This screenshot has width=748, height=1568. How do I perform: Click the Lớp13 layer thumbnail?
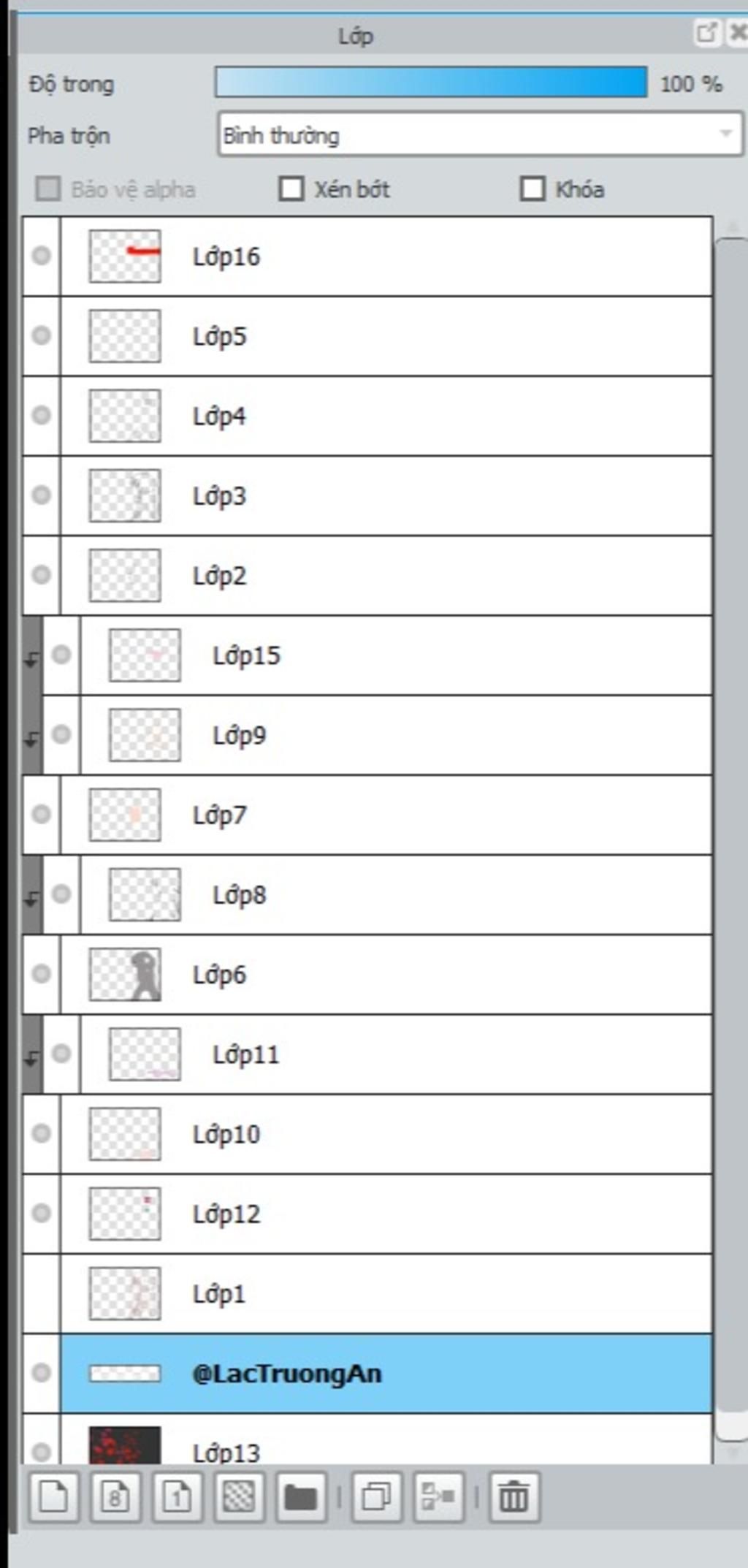click(125, 1445)
